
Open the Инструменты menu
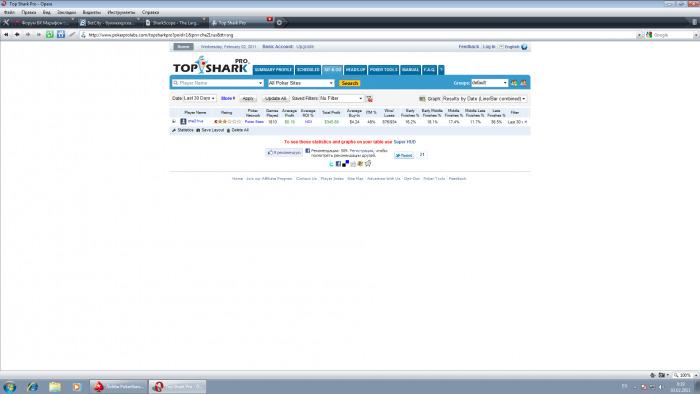[x=121, y=12]
